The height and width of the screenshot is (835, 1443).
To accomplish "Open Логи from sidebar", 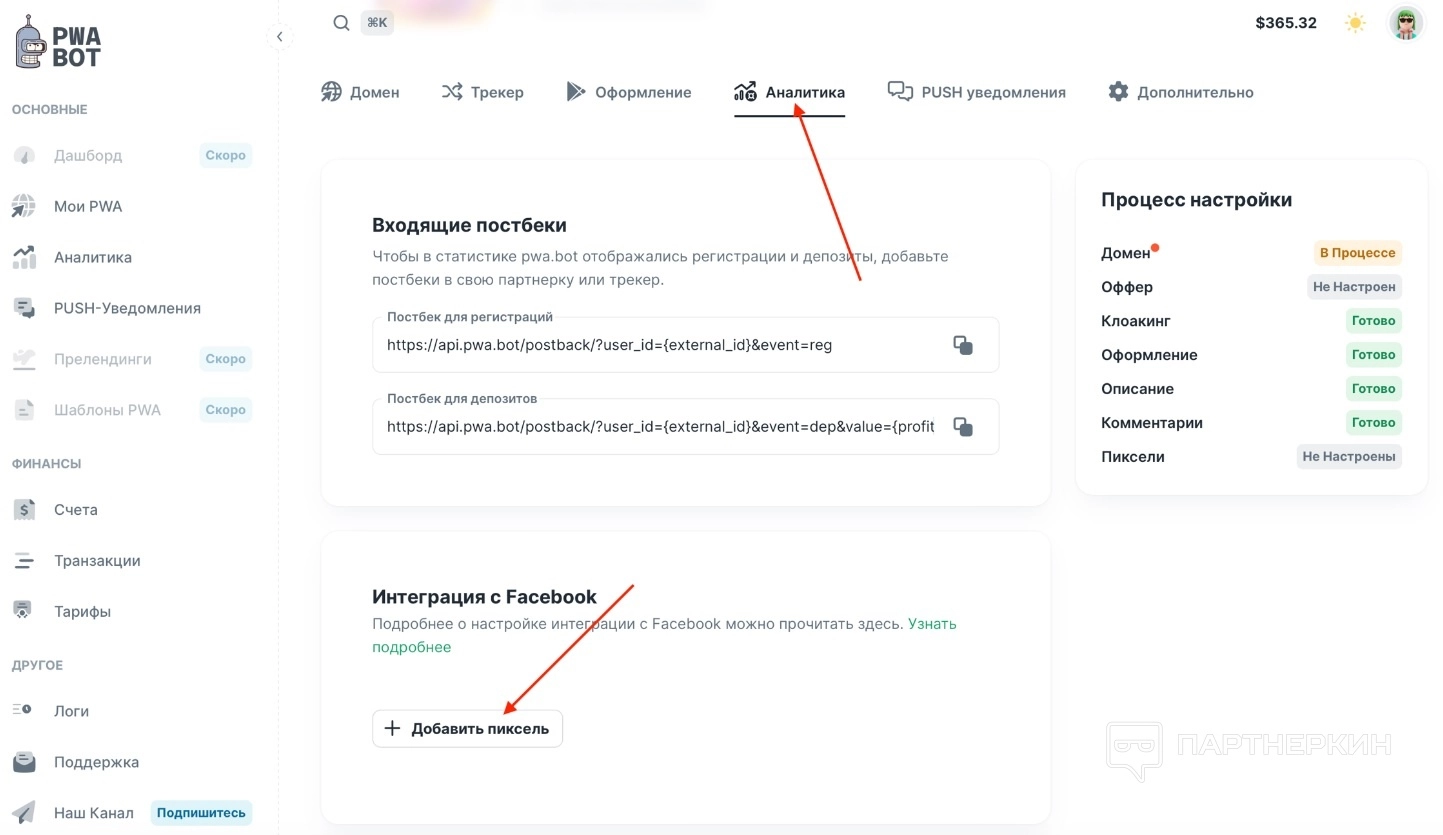I will (x=71, y=712).
